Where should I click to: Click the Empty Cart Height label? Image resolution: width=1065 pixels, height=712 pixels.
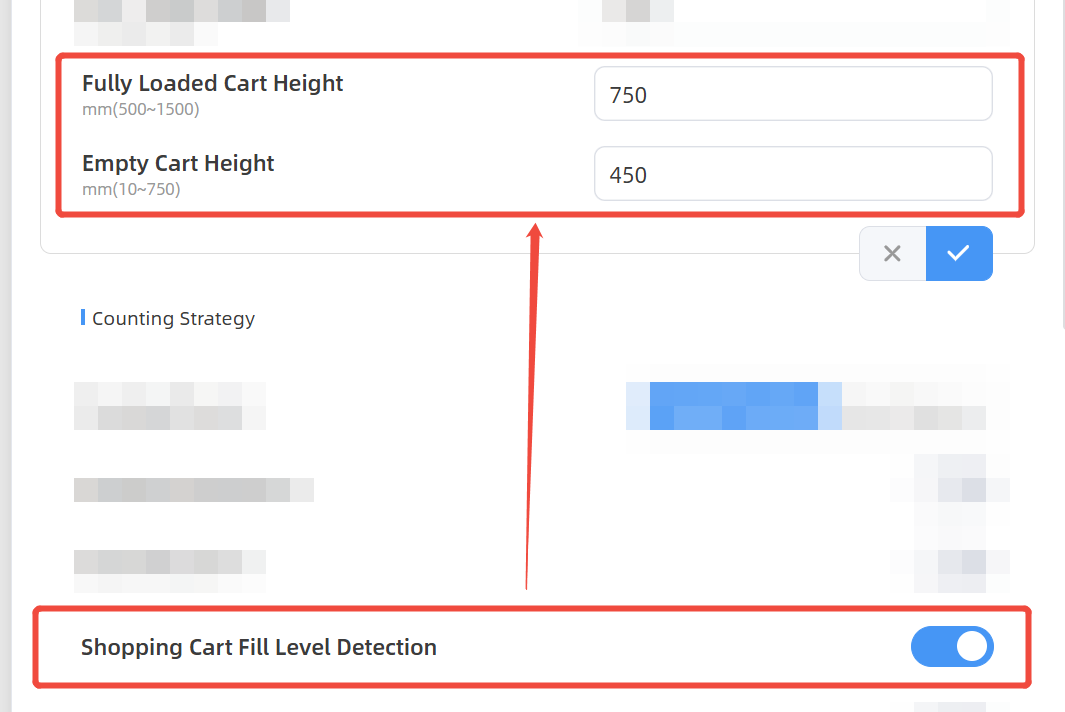[x=178, y=163]
